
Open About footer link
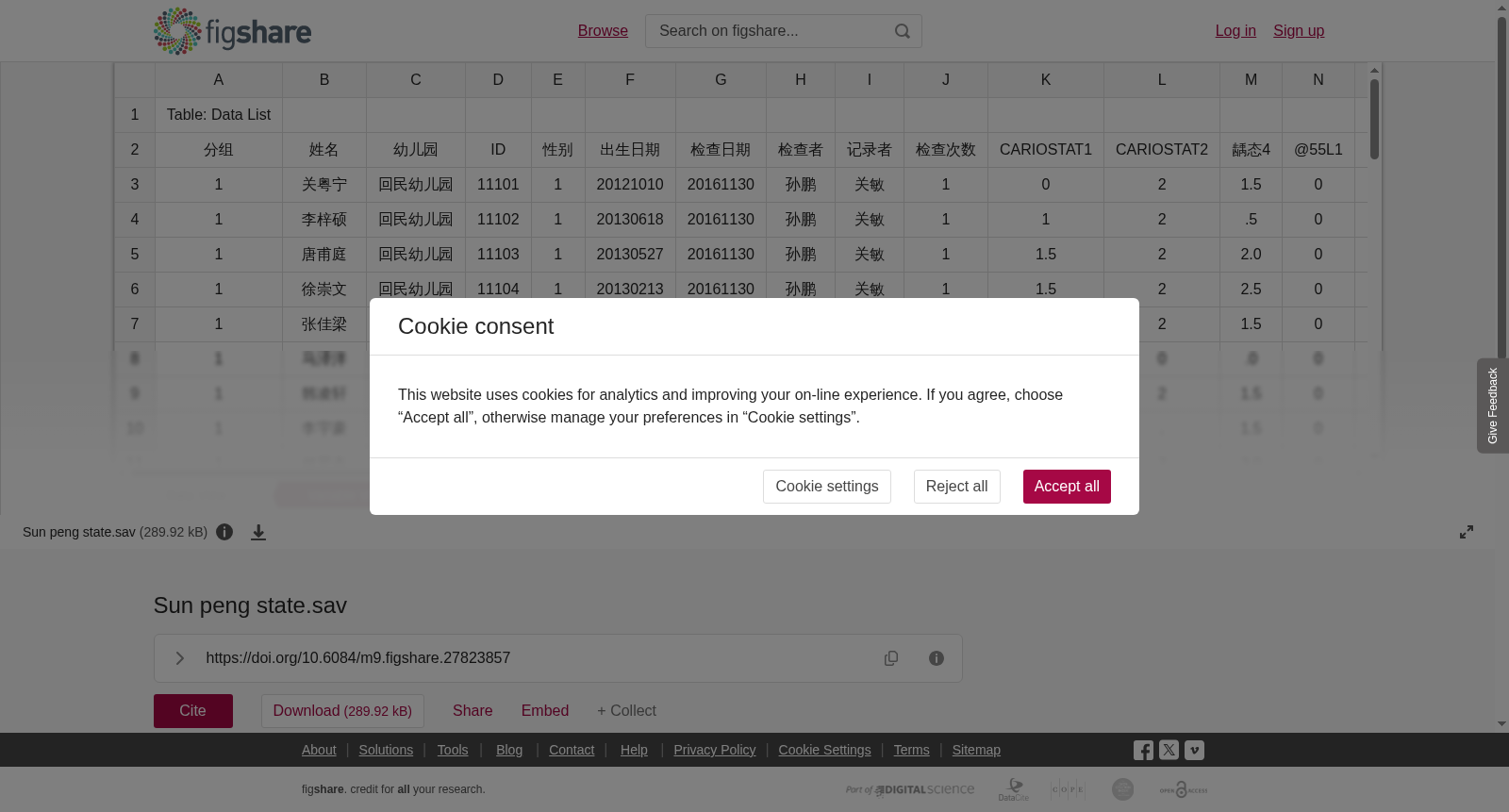coord(319,750)
